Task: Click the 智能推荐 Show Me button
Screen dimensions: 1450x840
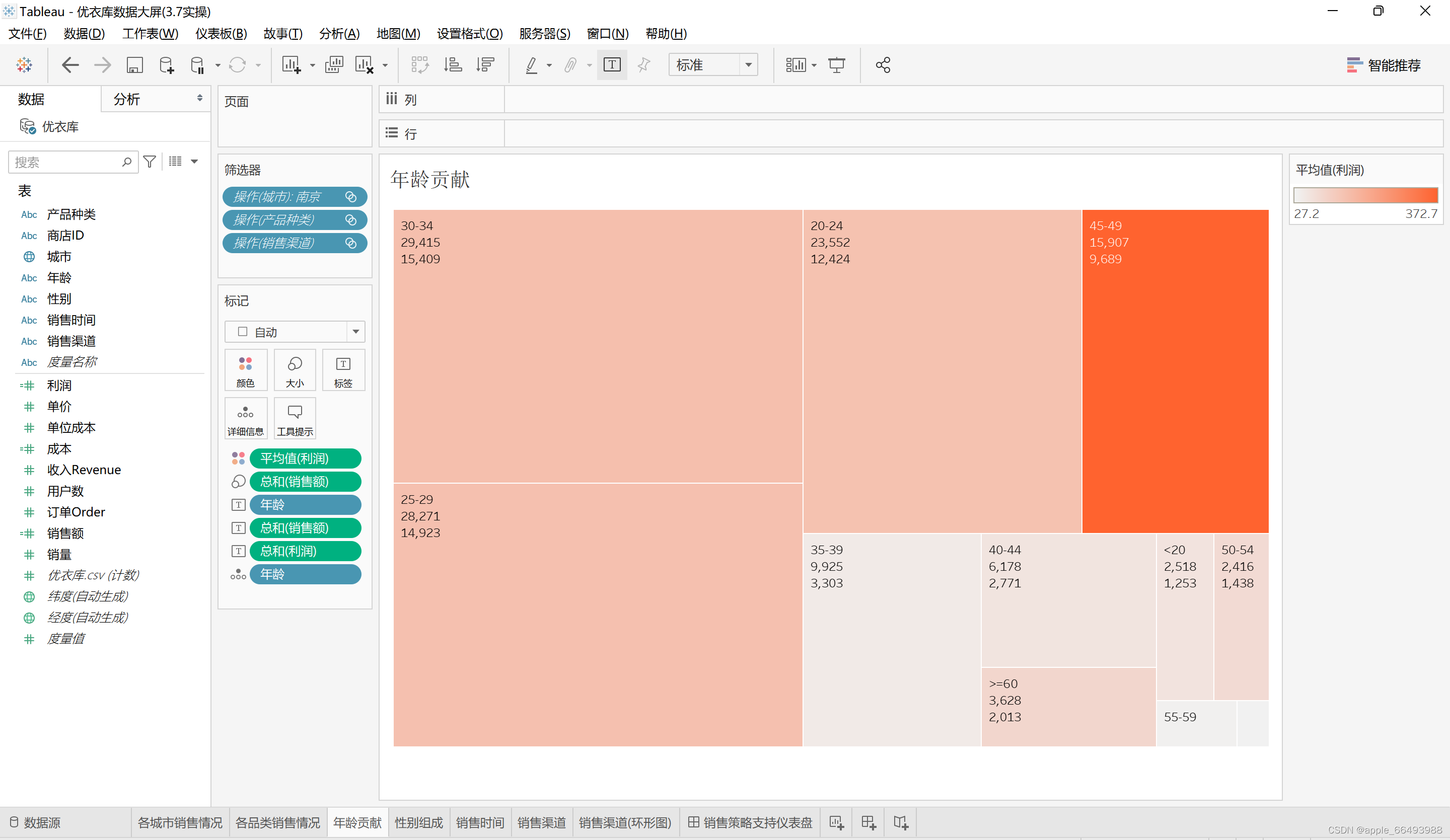Action: 1383,65
